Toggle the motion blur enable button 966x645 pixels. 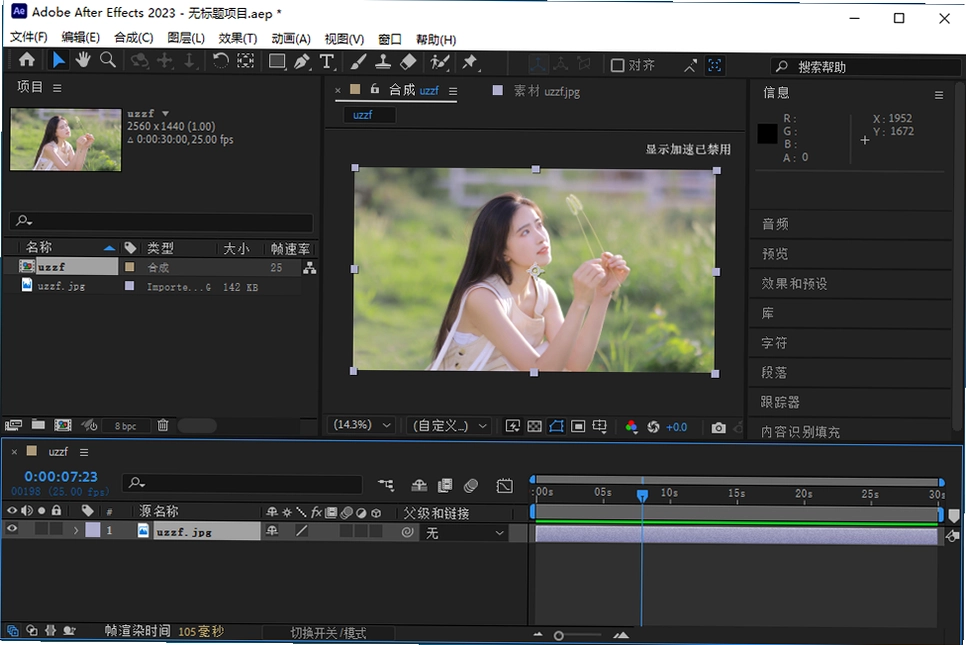(471, 485)
